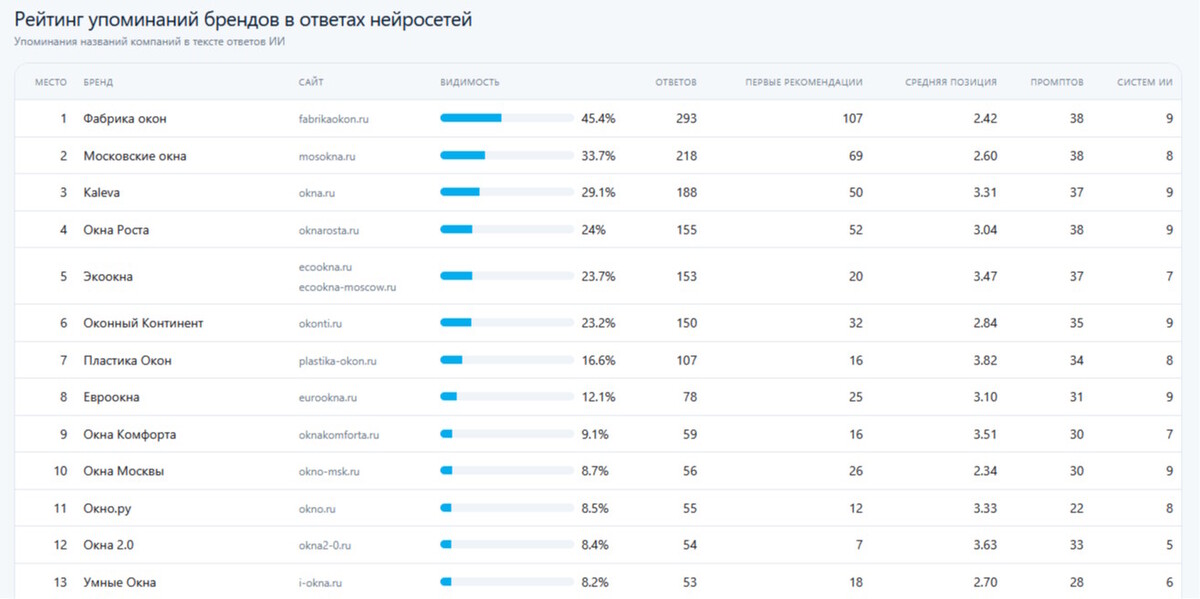
Task: Click the Московские окна visibility bar
Action: tap(507, 155)
